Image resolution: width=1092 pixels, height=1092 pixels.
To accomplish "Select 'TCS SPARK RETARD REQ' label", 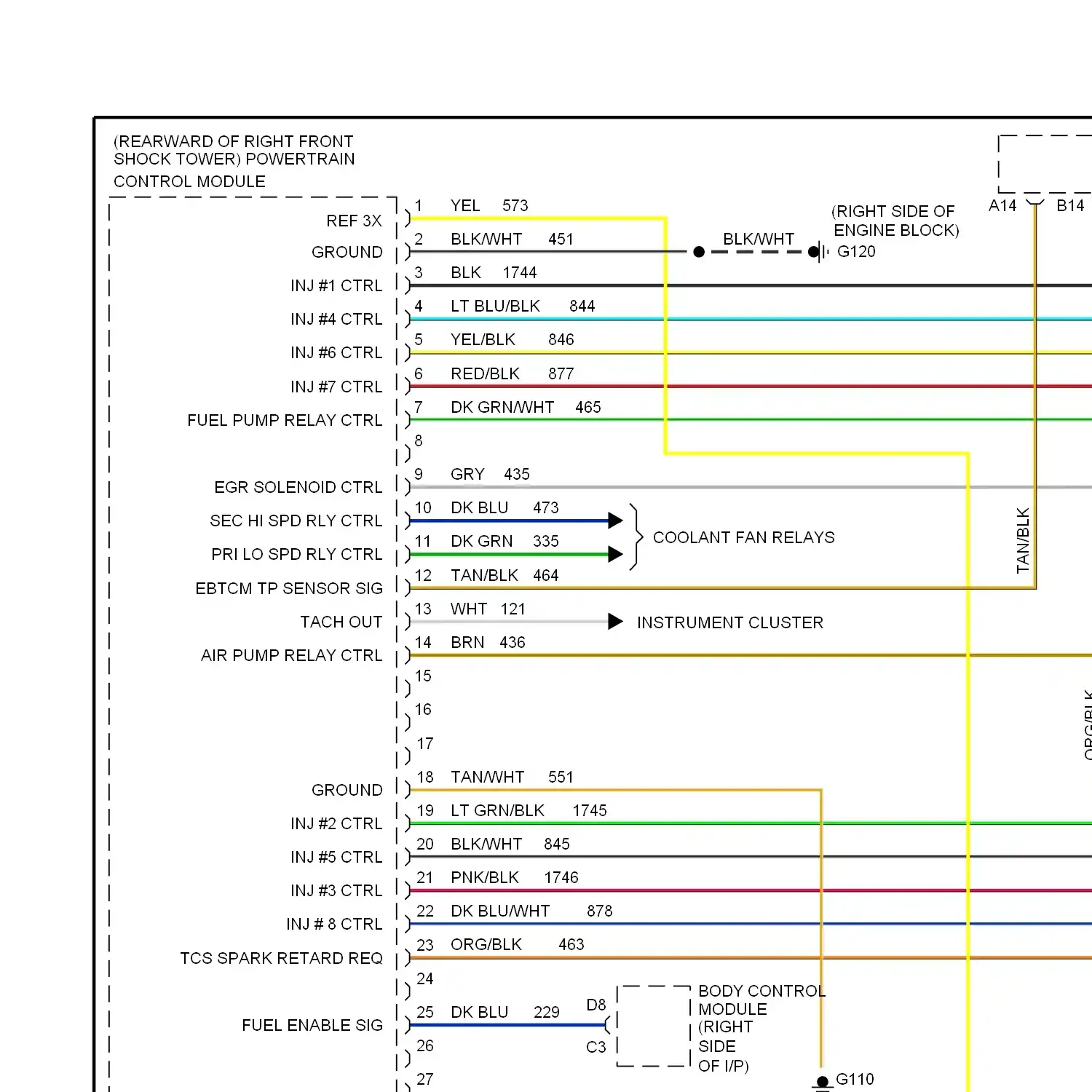I will pyautogui.click(x=281, y=959).
